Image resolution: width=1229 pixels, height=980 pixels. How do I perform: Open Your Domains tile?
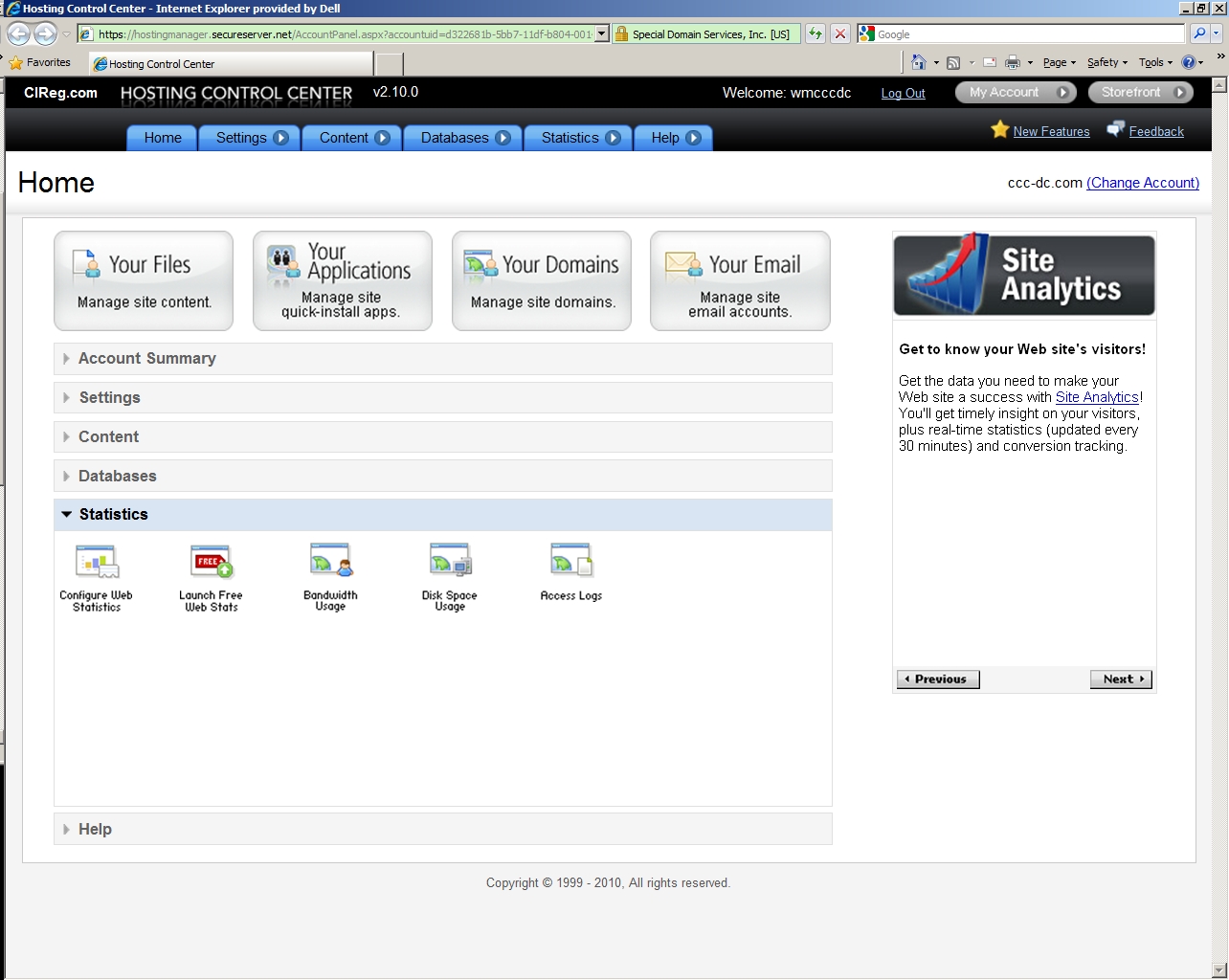tap(542, 281)
